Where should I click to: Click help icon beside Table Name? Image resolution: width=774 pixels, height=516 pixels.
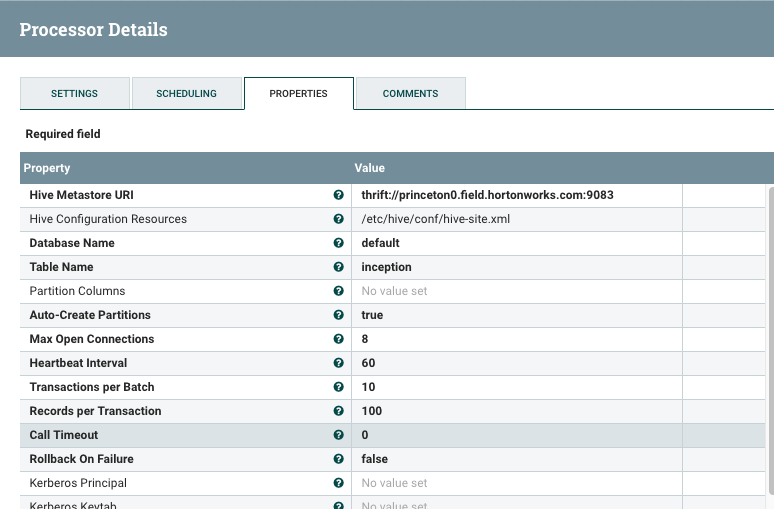[x=338, y=267]
